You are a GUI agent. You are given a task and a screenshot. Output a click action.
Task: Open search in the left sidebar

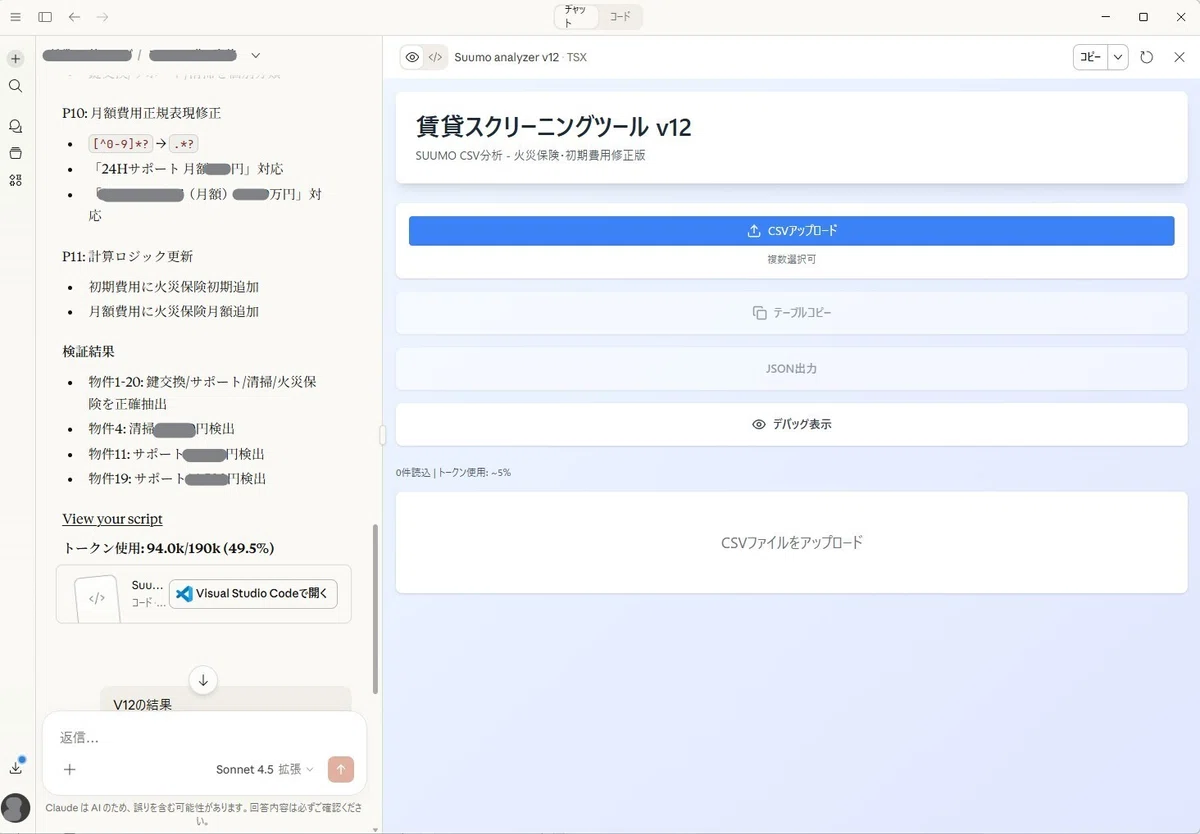pos(15,86)
